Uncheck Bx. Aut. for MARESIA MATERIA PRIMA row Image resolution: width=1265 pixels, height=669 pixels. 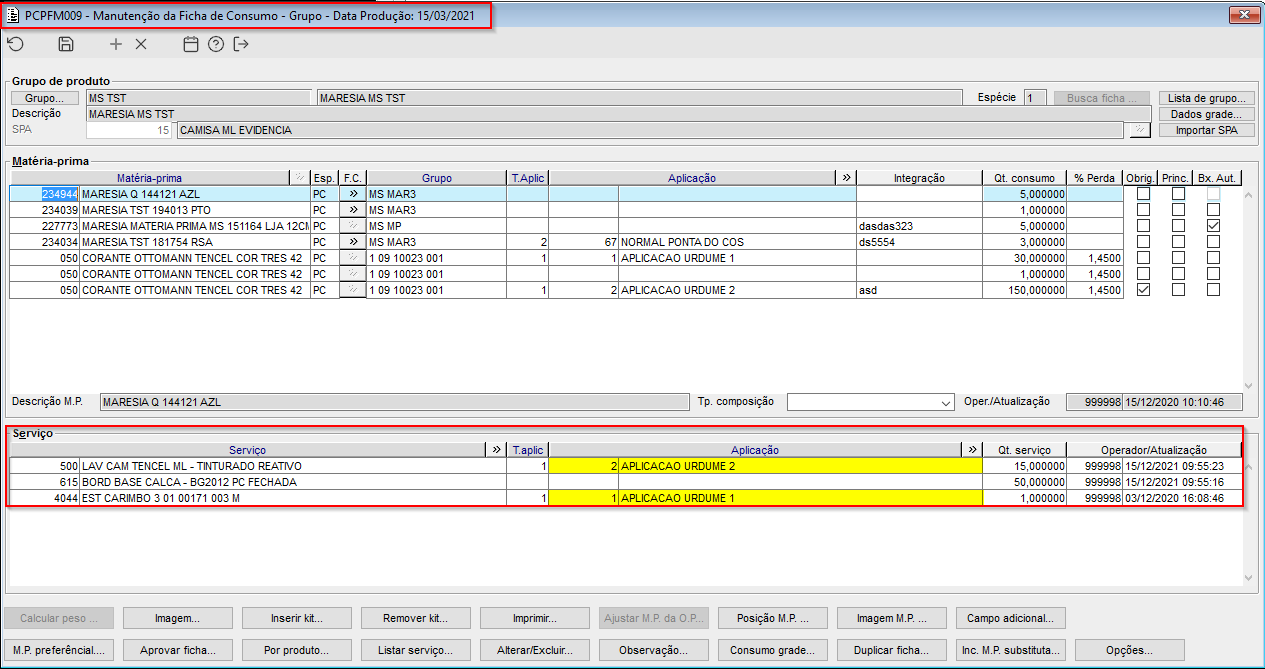point(1213,226)
